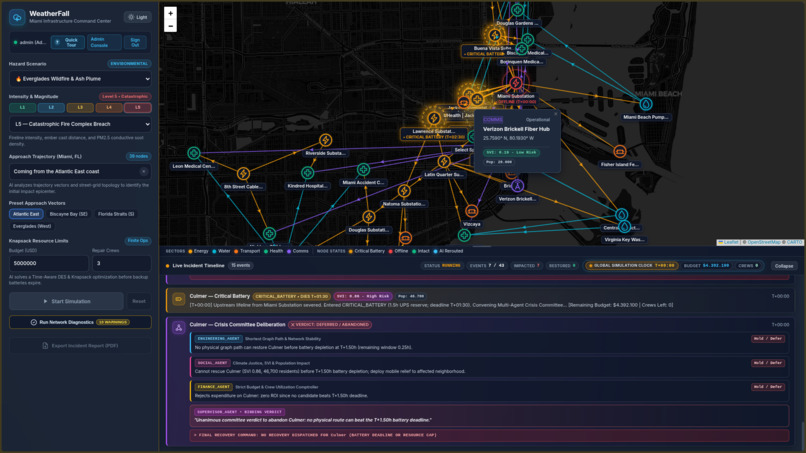Click the Global Simulation Clock indicator
The image size is (806, 453).
click(x=631, y=266)
